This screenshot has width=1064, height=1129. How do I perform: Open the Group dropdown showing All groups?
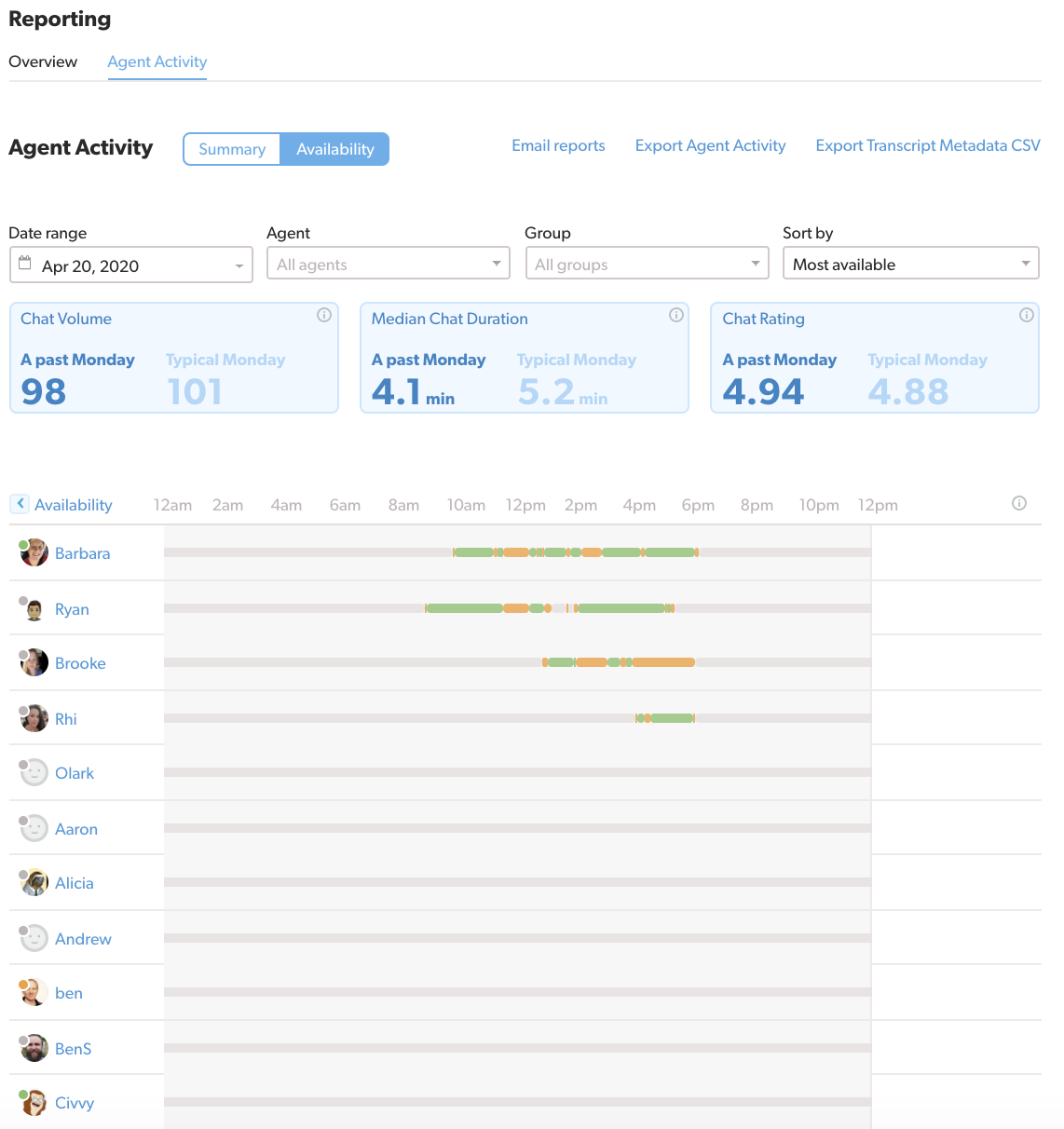(646, 264)
